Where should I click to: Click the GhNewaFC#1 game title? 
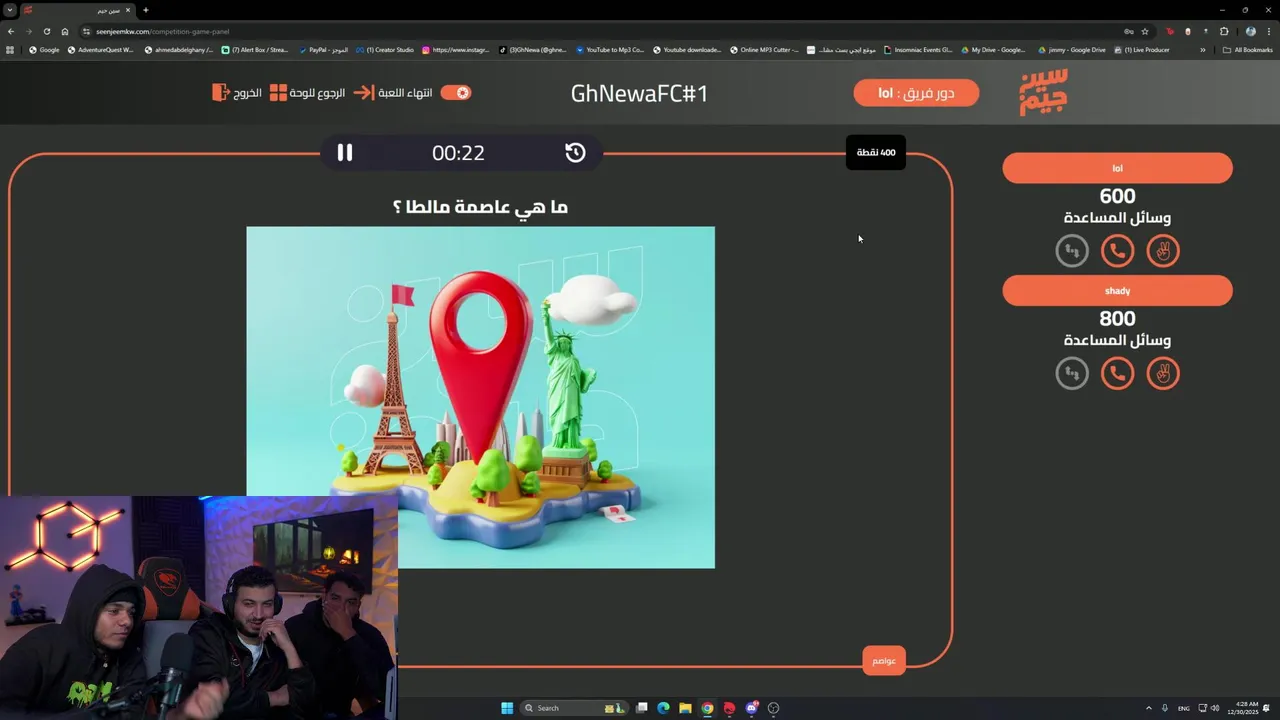point(639,93)
